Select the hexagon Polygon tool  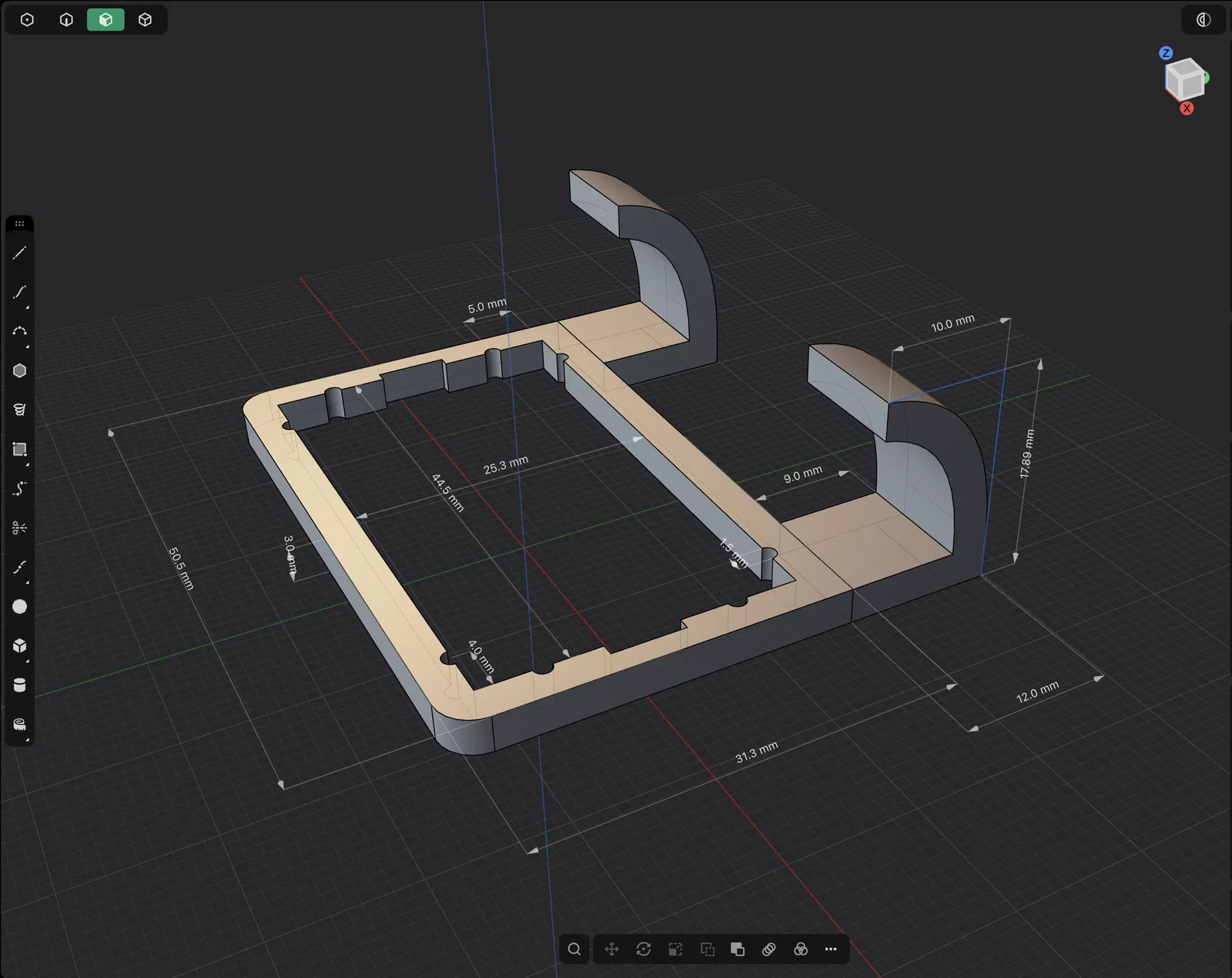(20, 370)
